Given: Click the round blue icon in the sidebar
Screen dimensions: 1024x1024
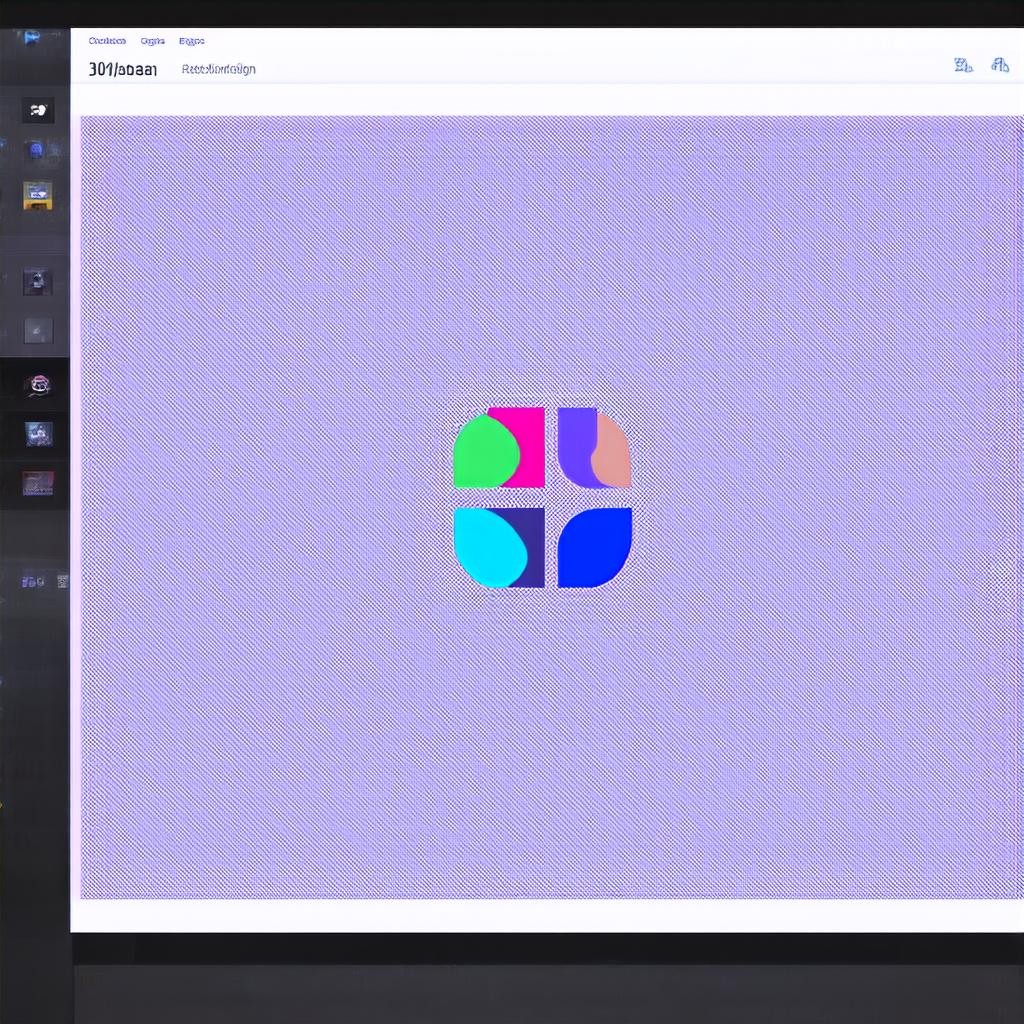Looking at the screenshot, I should [x=36, y=151].
